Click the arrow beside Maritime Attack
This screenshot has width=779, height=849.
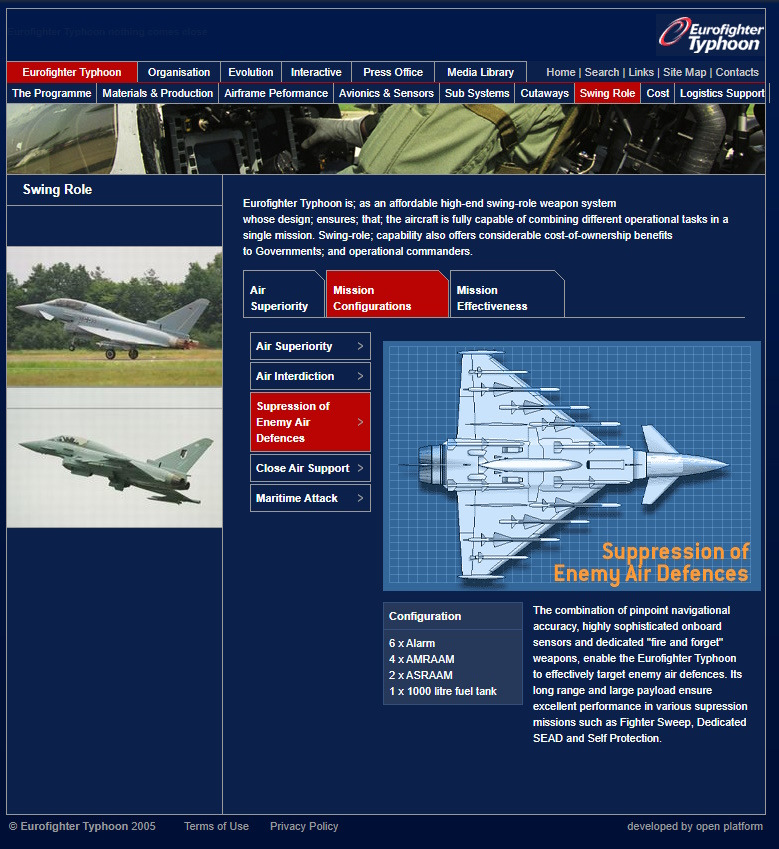click(360, 498)
